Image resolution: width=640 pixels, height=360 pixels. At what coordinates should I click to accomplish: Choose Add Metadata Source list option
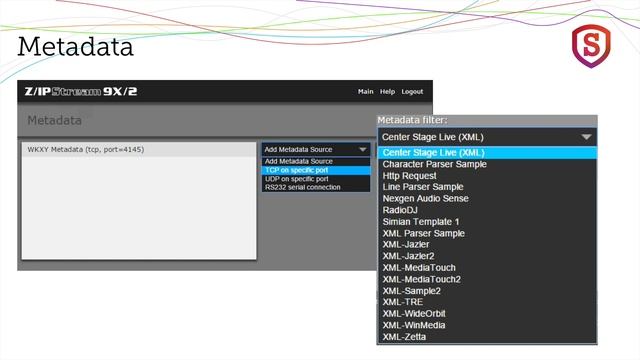pos(316,161)
